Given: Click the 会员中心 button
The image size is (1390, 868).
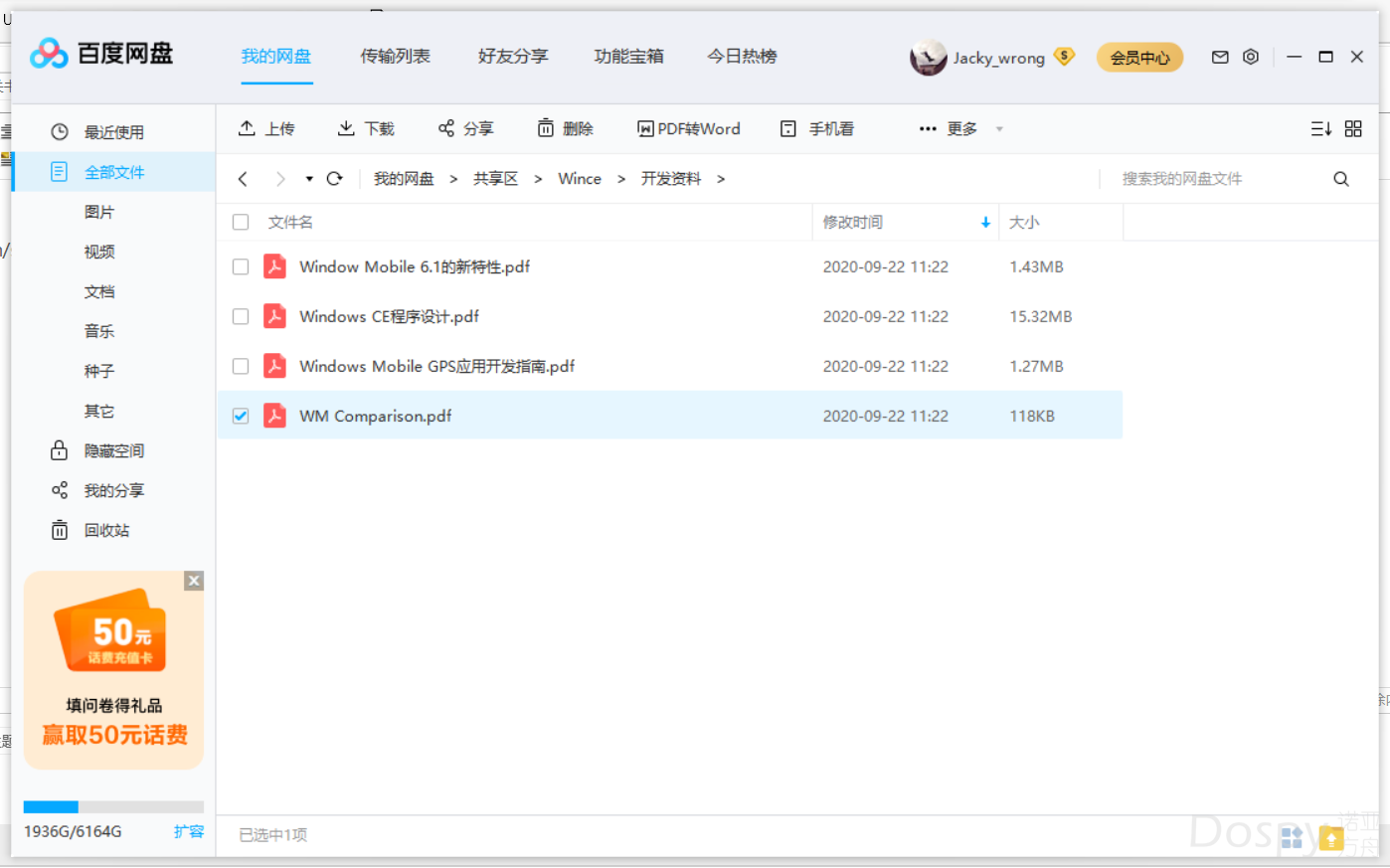Looking at the screenshot, I should pyautogui.click(x=1140, y=58).
